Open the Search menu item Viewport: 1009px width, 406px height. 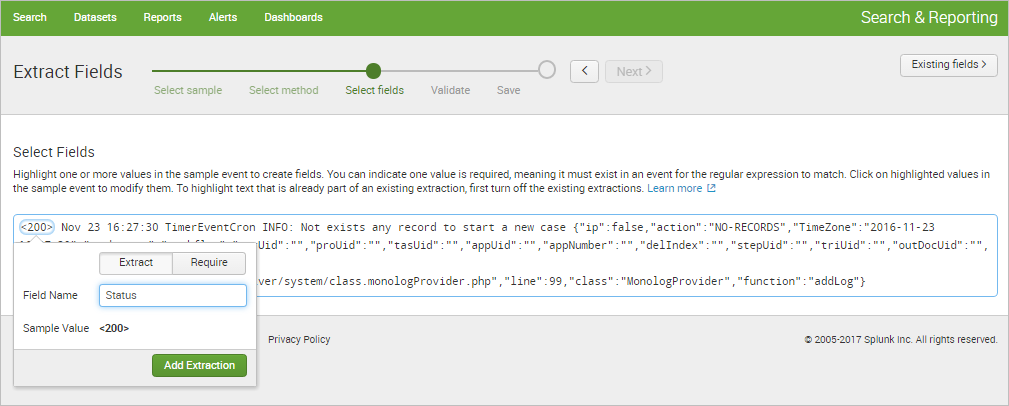point(30,18)
